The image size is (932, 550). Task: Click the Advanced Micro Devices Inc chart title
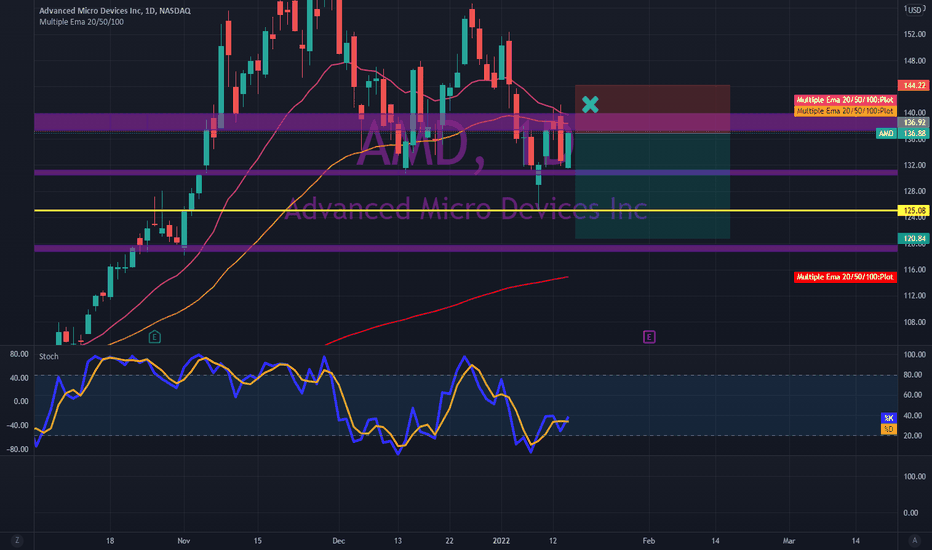tap(115, 11)
